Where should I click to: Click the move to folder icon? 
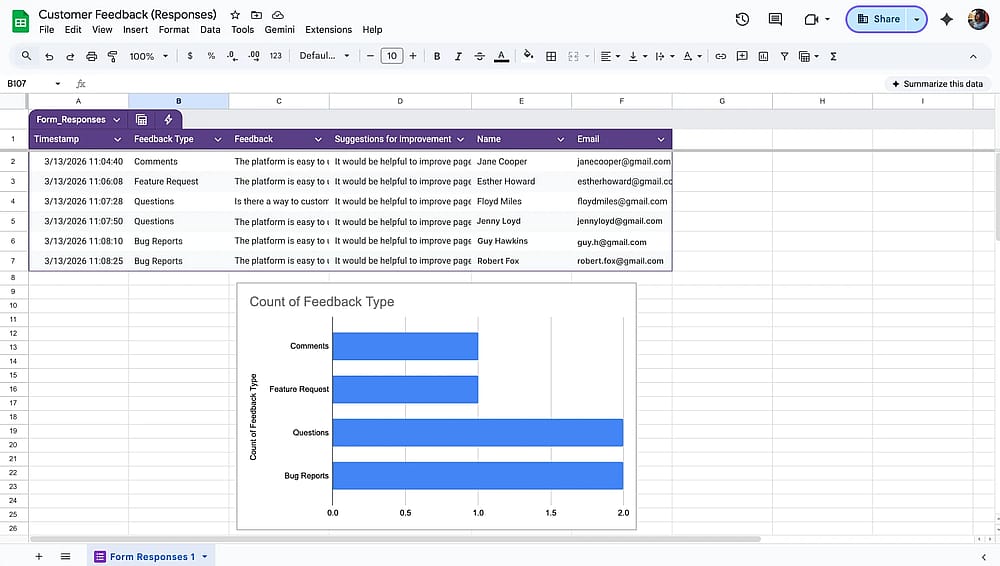tap(256, 15)
